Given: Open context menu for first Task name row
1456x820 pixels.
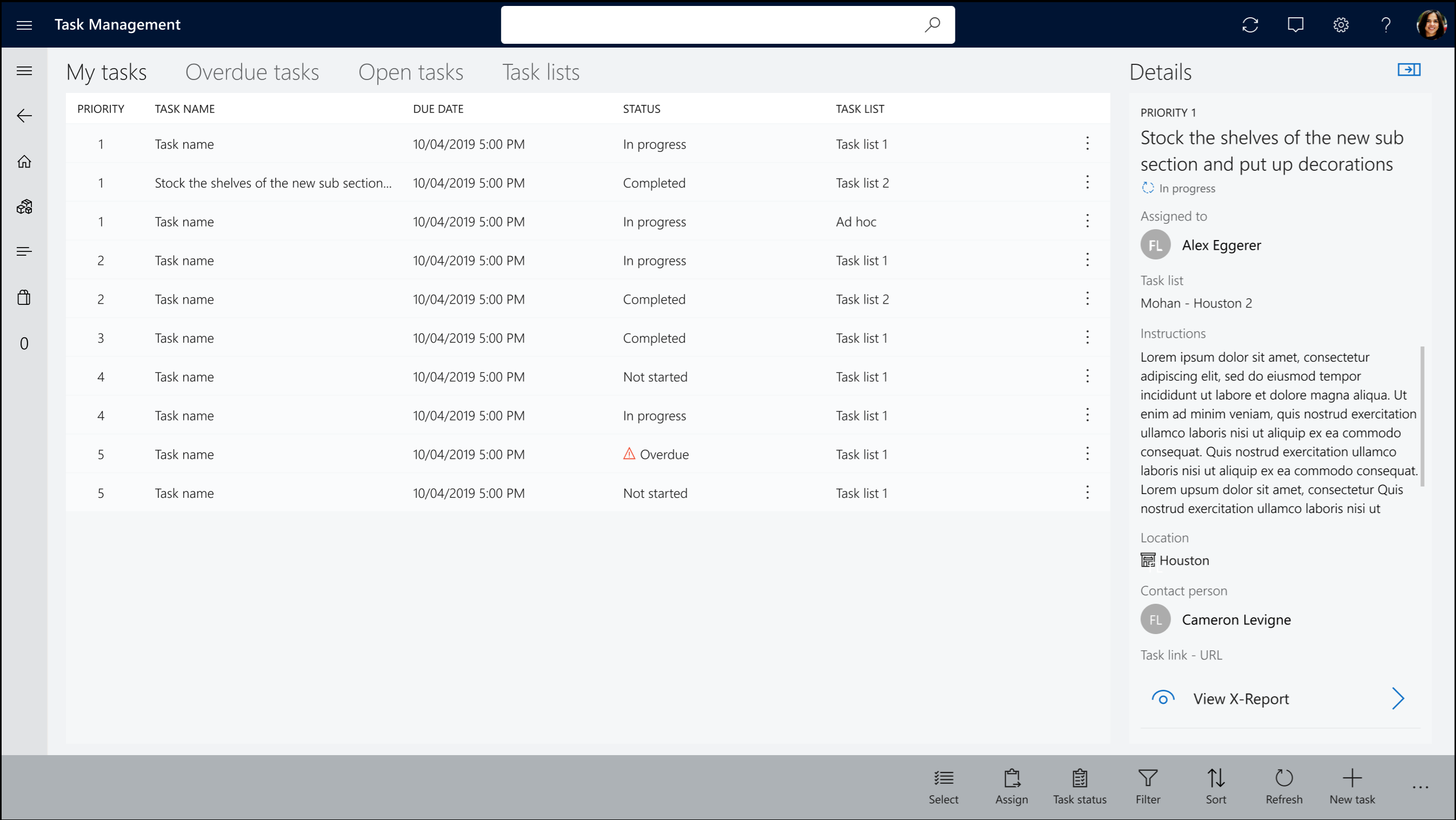Looking at the screenshot, I should click(1087, 143).
